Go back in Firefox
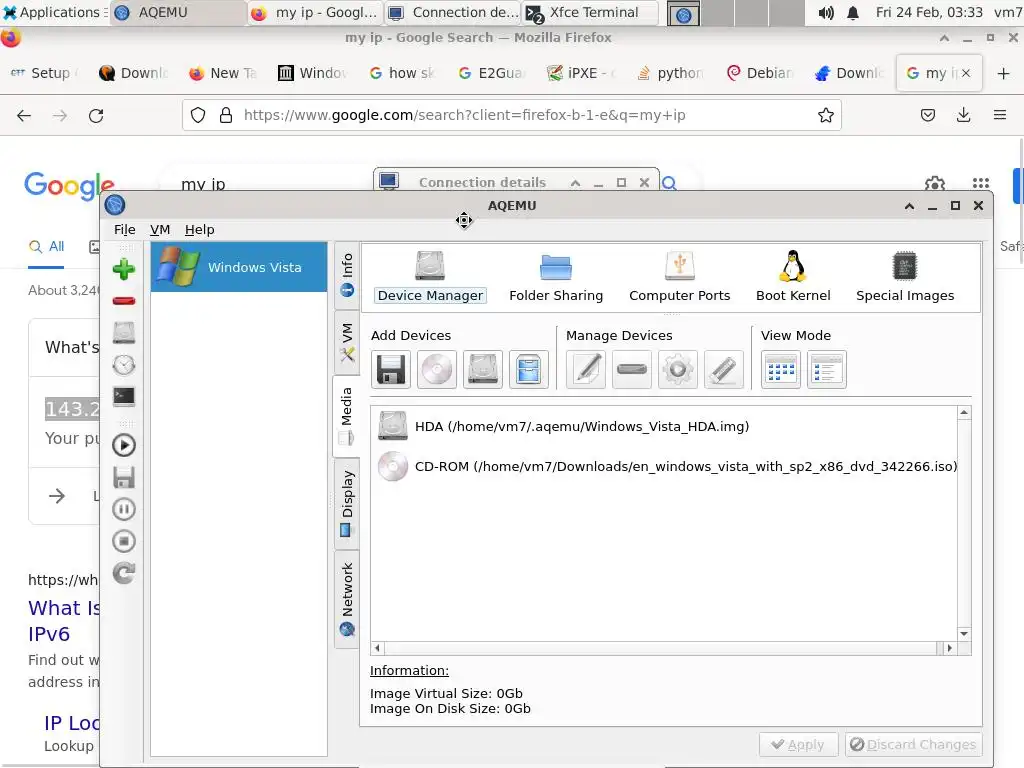The width and height of the screenshot is (1024, 768). click(x=24, y=116)
